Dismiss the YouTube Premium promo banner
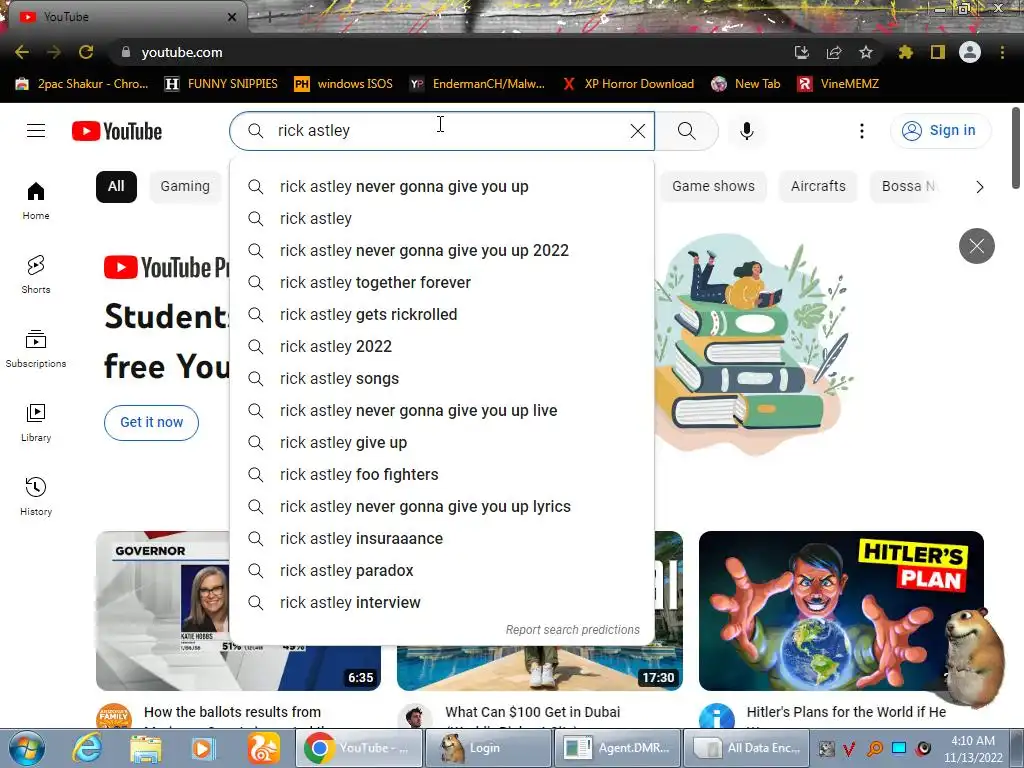 976,246
